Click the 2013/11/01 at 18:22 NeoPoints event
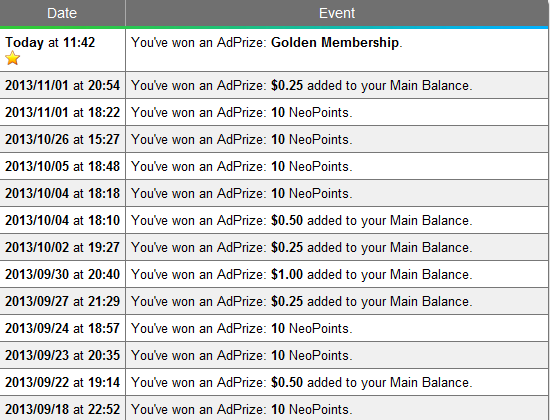Image resolution: width=550 pixels, height=420 pixels. coord(242,113)
